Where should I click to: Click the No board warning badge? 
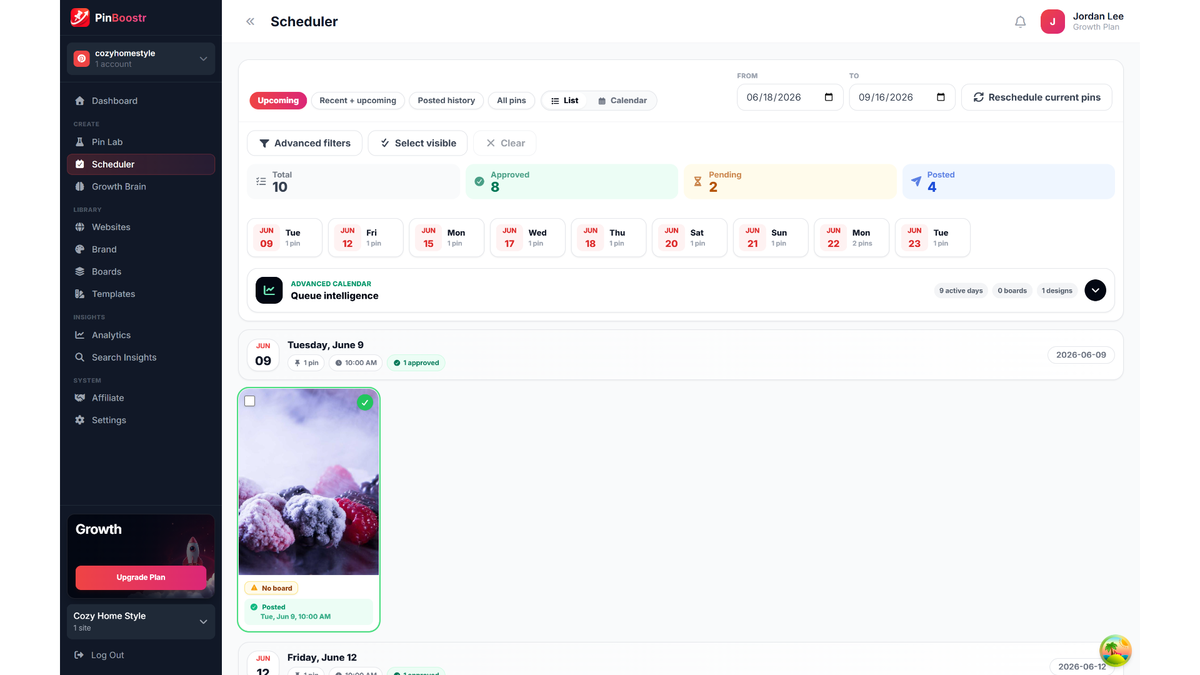pyautogui.click(x=271, y=588)
